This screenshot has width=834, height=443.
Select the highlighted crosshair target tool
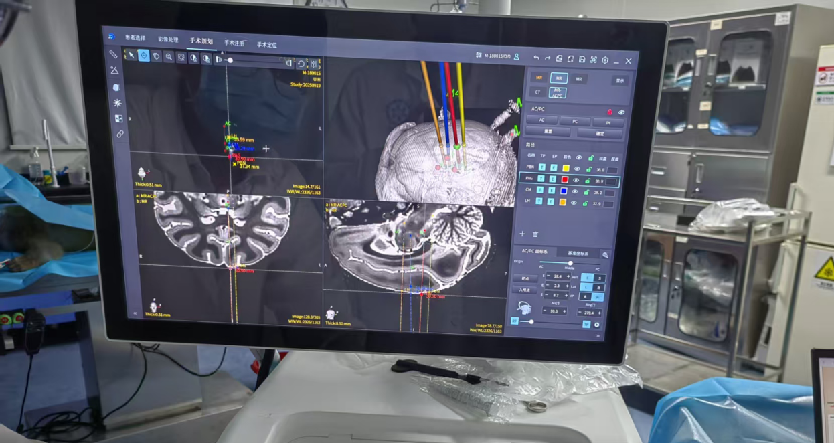(143, 55)
